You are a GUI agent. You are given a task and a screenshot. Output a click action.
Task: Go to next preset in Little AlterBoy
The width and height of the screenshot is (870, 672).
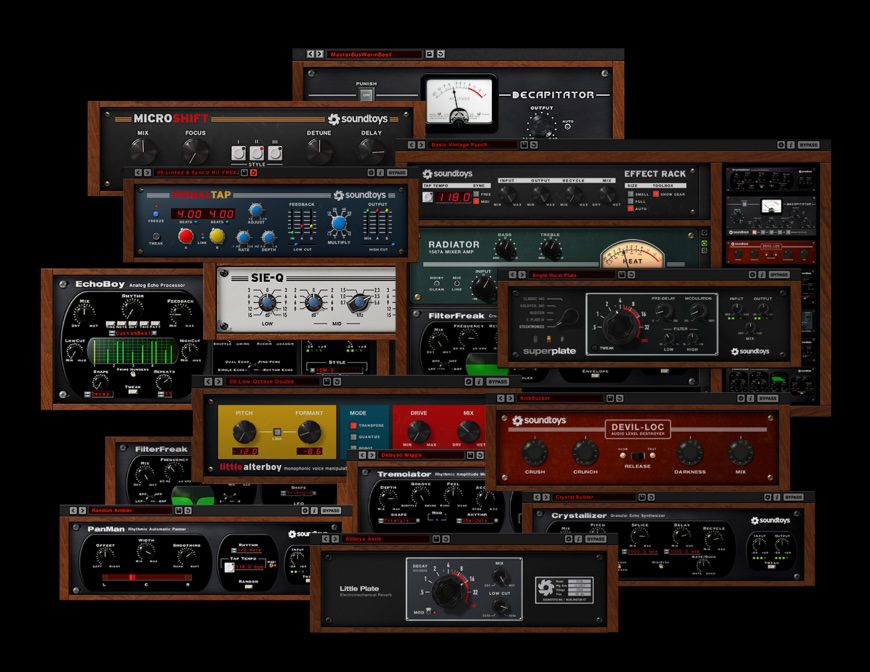(x=218, y=382)
